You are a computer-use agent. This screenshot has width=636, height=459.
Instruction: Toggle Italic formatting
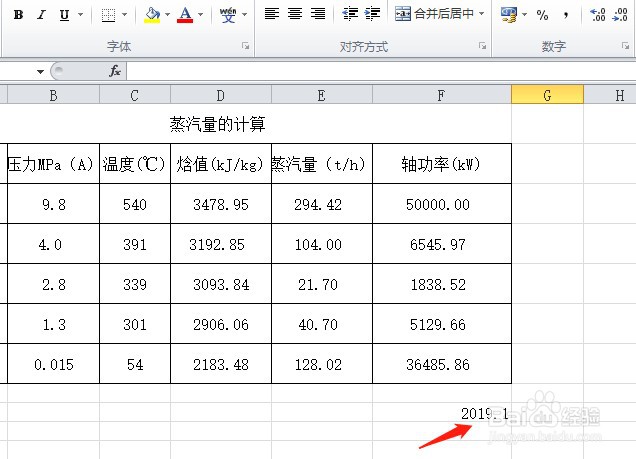(41, 15)
